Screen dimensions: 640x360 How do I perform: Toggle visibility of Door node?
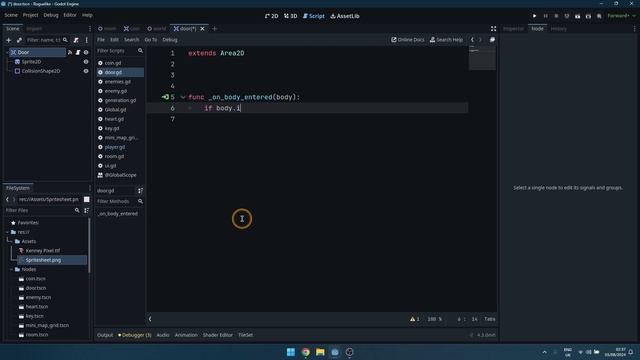[x=86, y=52]
